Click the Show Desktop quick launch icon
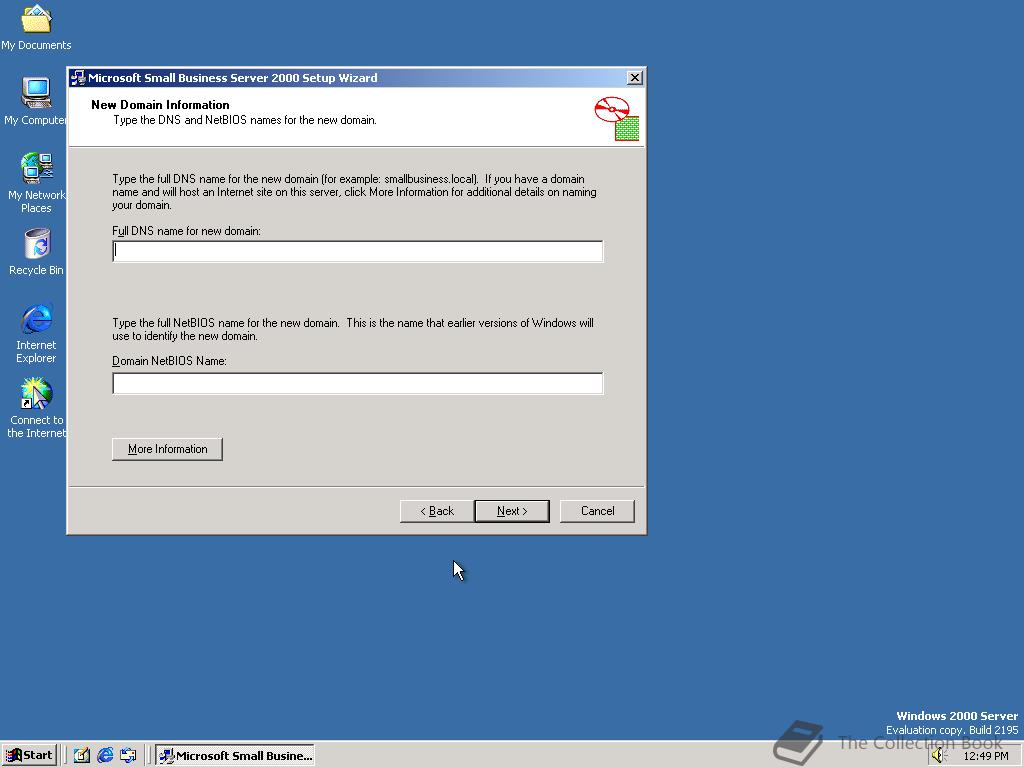Screen dimensions: 1024x768 (81, 755)
